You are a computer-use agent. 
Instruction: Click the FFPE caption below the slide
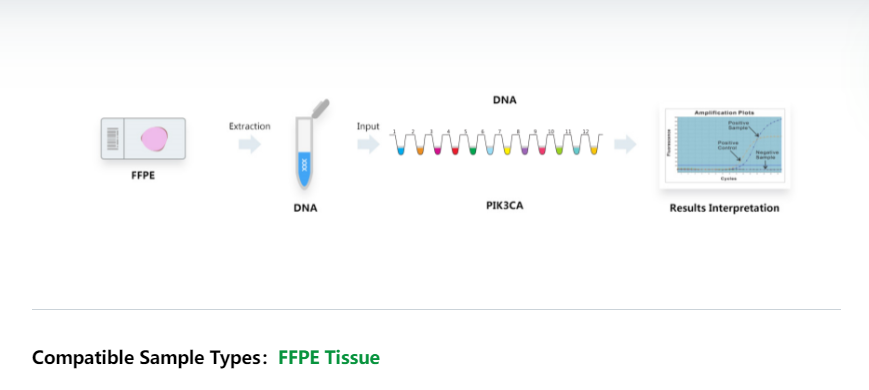click(x=143, y=176)
